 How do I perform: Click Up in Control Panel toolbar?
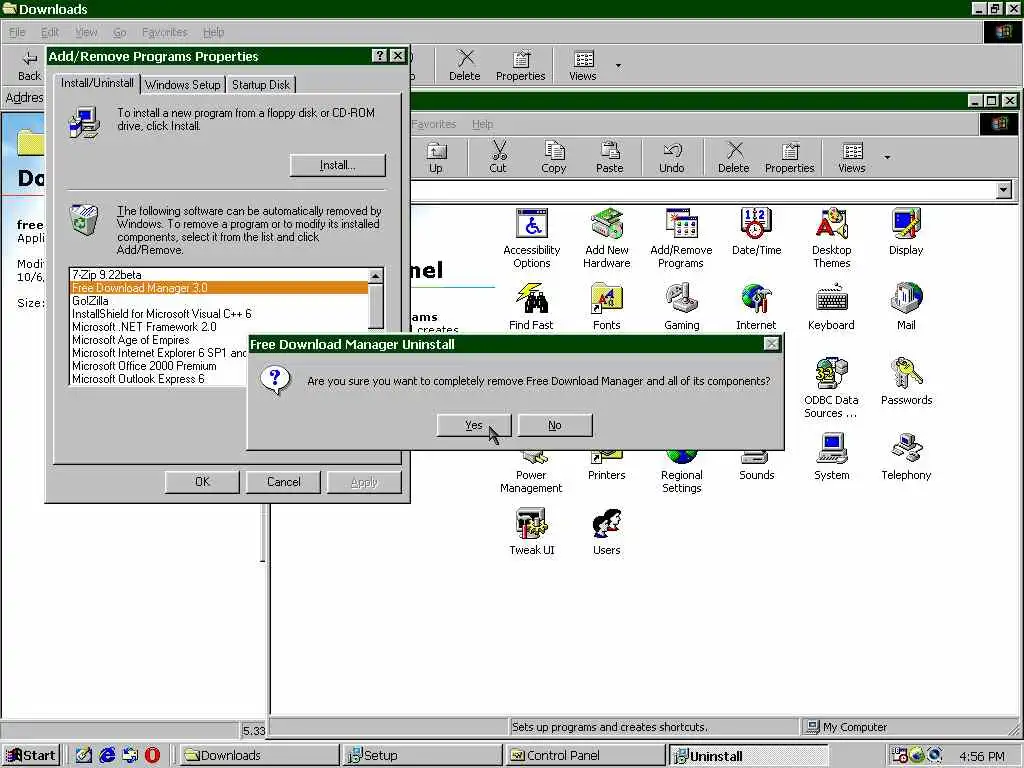[436, 157]
